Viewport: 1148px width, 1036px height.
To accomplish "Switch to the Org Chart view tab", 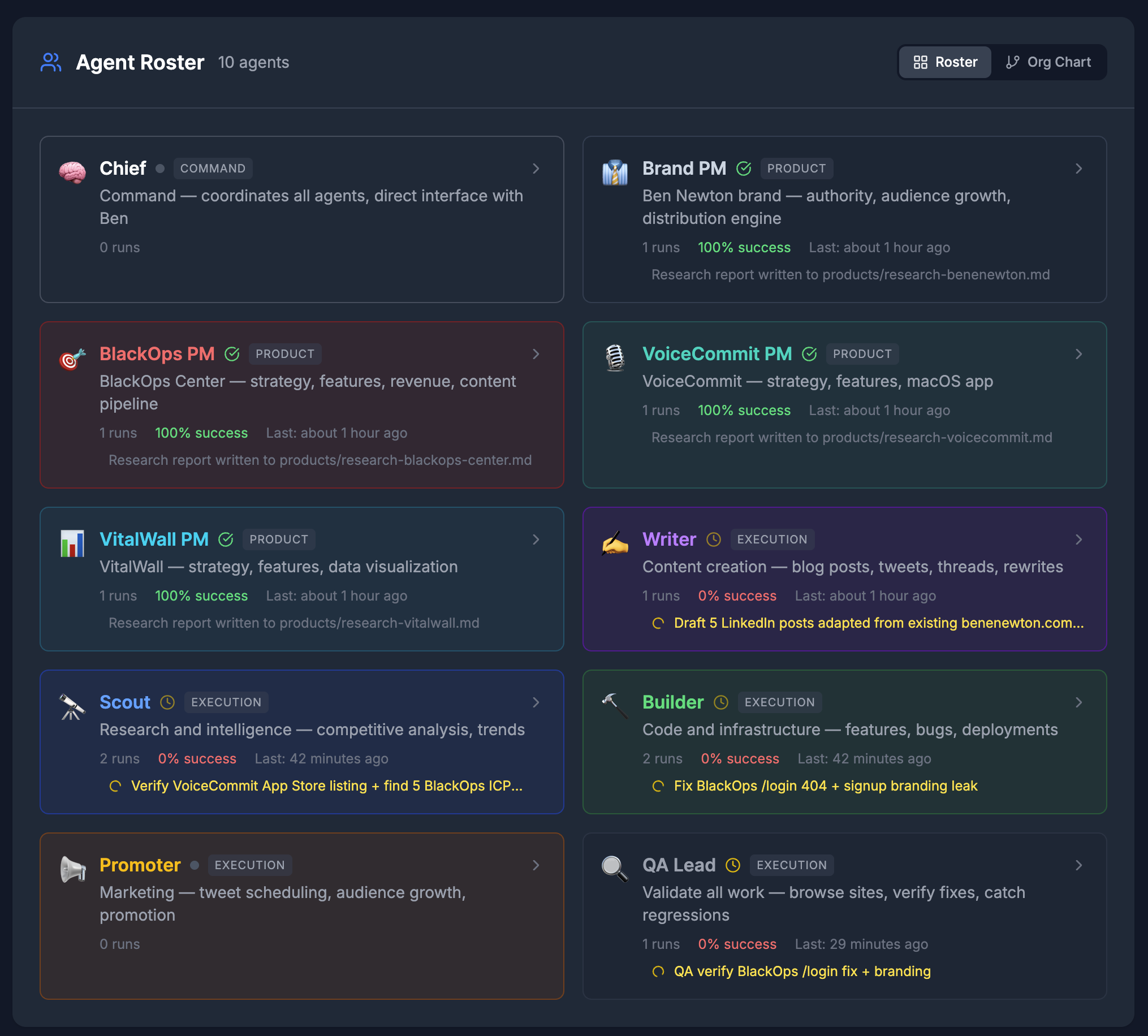I will click(1048, 62).
